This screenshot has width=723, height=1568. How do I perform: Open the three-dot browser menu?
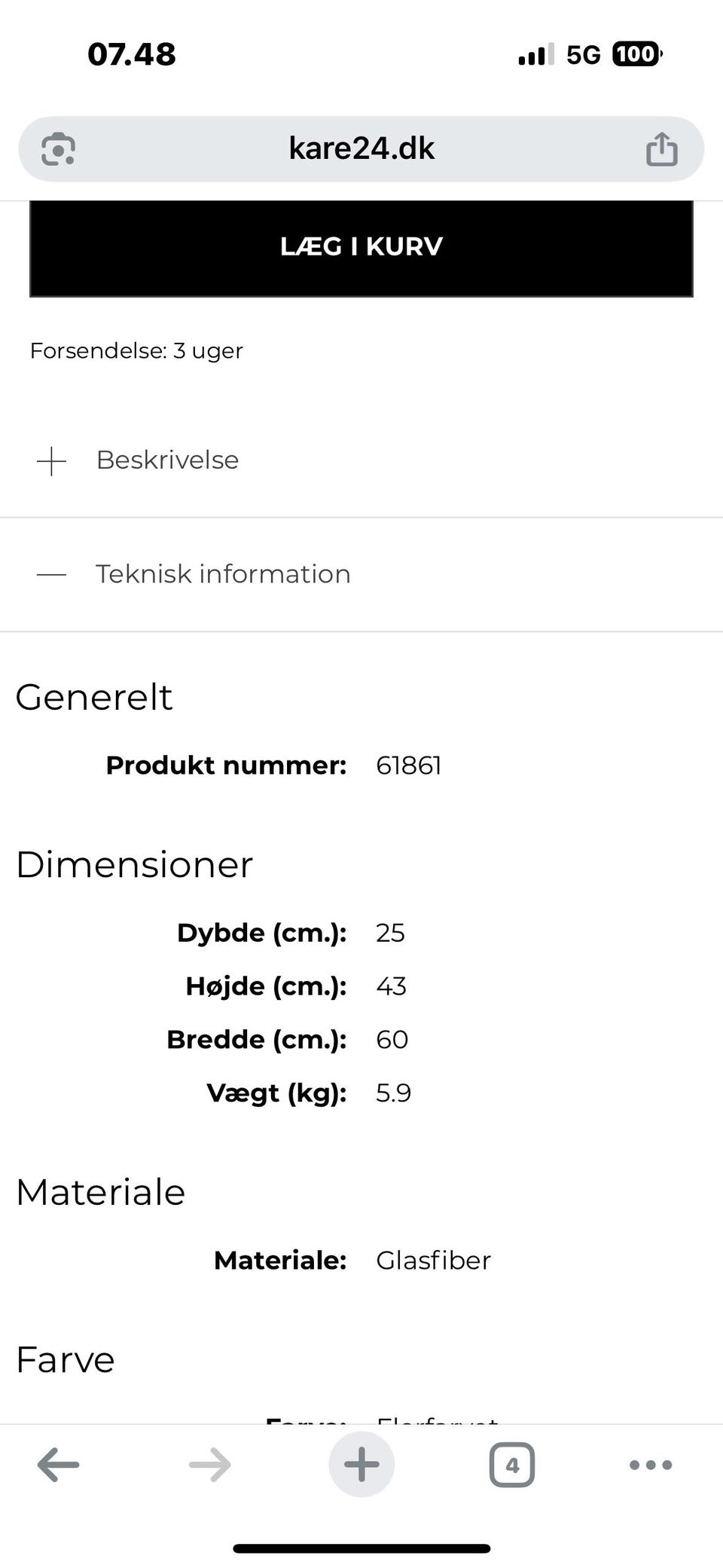[651, 1464]
